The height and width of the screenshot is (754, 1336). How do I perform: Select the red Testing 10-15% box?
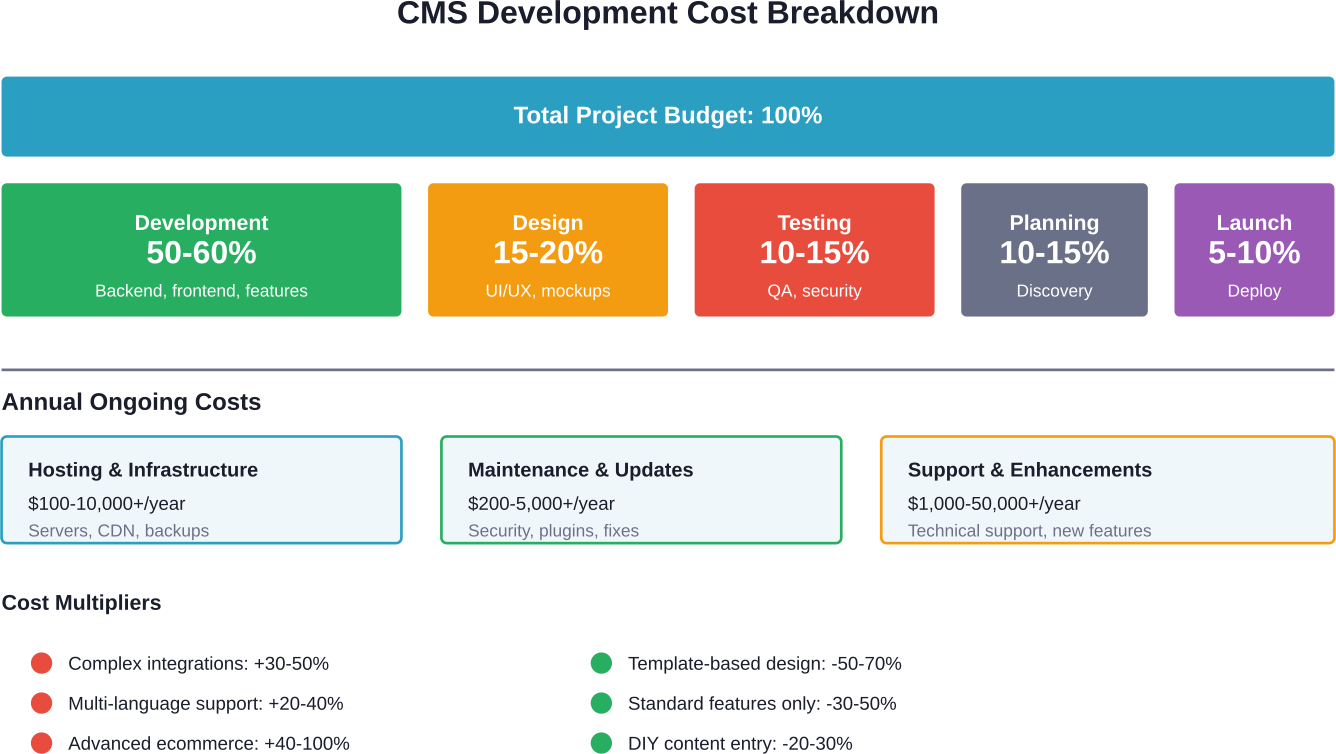click(814, 250)
